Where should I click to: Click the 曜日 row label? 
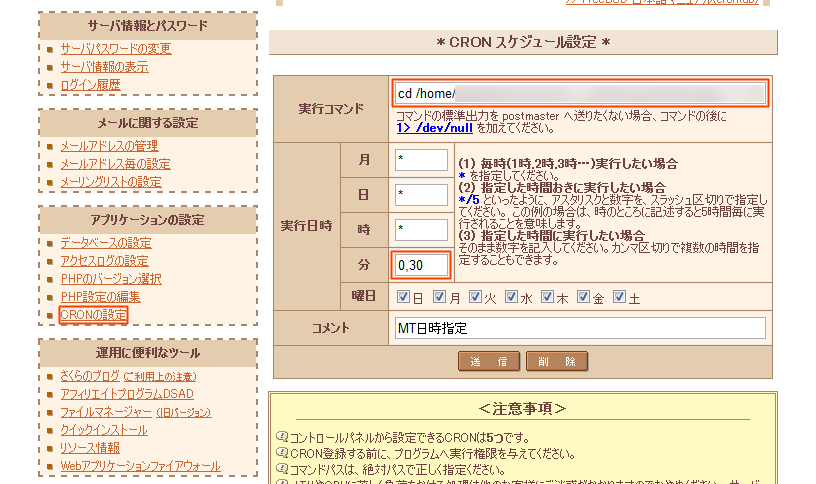point(364,296)
